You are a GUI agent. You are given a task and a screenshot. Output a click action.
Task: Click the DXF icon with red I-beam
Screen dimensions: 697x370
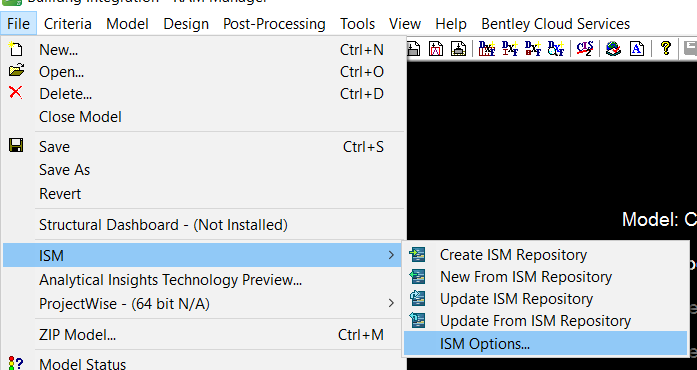(510, 48)
